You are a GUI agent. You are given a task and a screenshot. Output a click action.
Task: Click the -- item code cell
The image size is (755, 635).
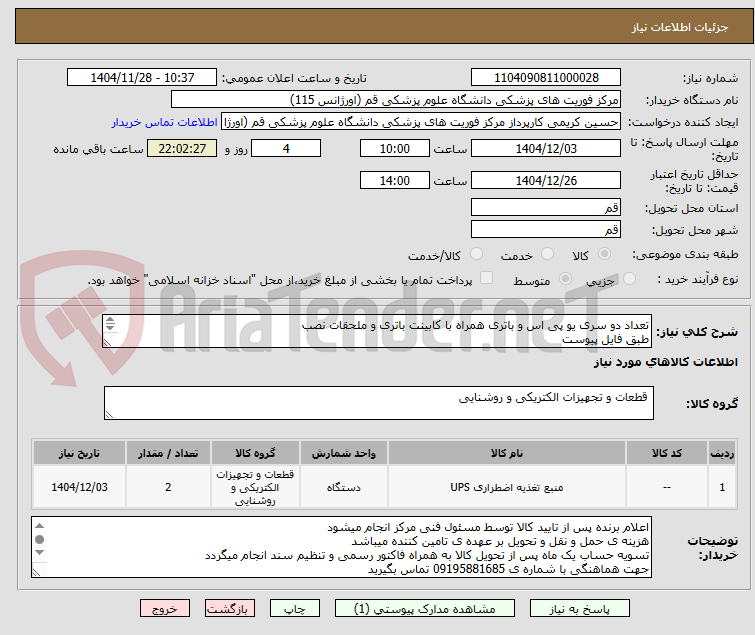pyautogui.click(x=666, y=487)
